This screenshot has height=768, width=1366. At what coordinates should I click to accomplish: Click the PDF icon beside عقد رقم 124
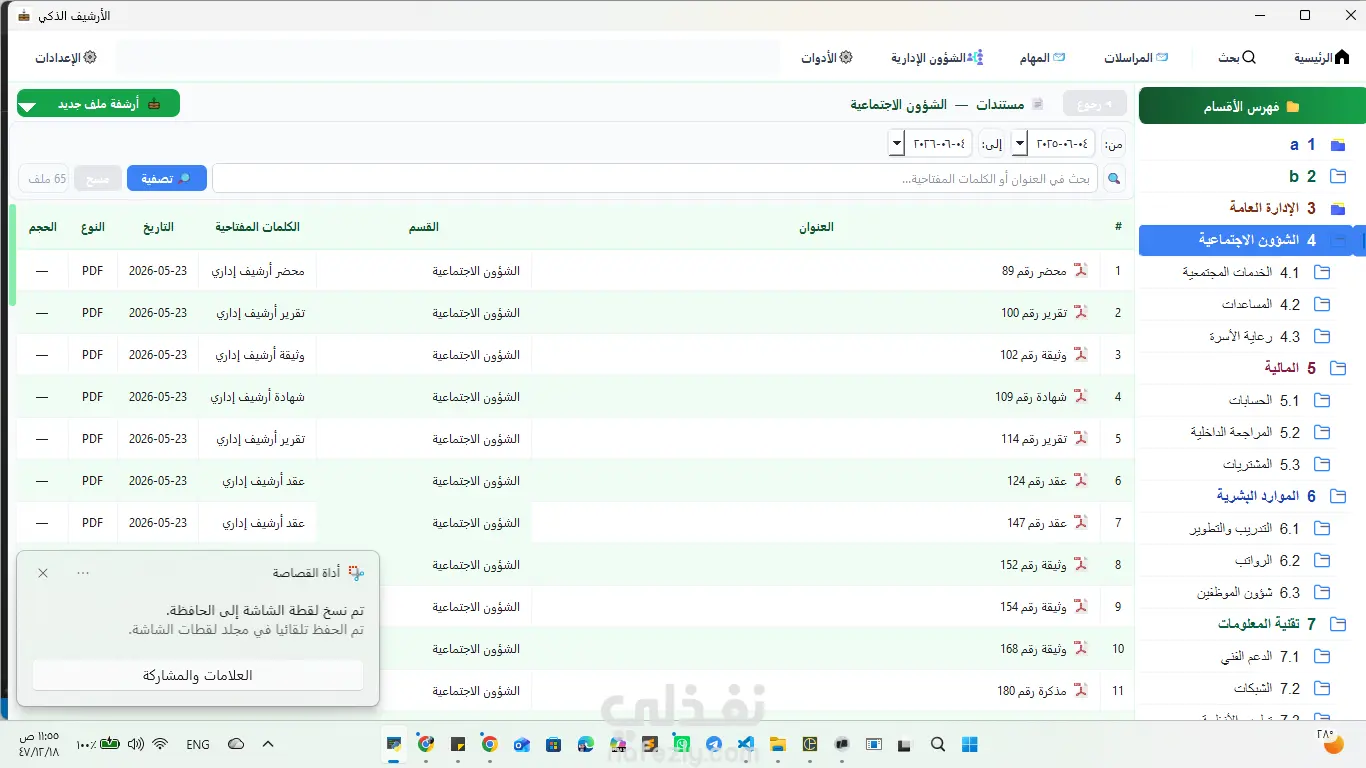(x=1080, y=480)
